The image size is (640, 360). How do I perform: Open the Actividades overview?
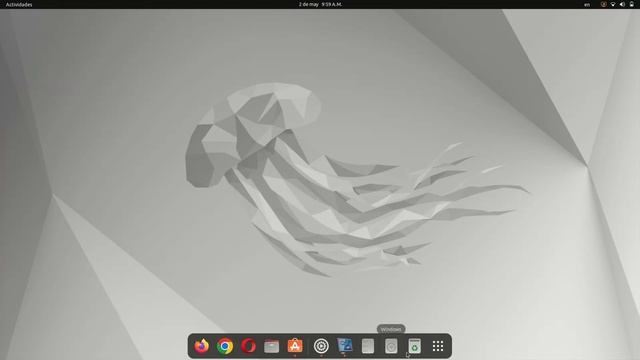point(19,4)
